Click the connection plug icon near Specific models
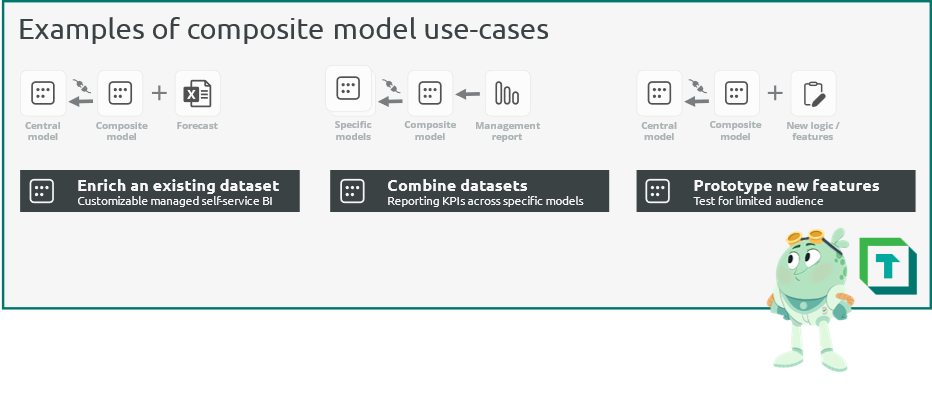 (391, 86)
